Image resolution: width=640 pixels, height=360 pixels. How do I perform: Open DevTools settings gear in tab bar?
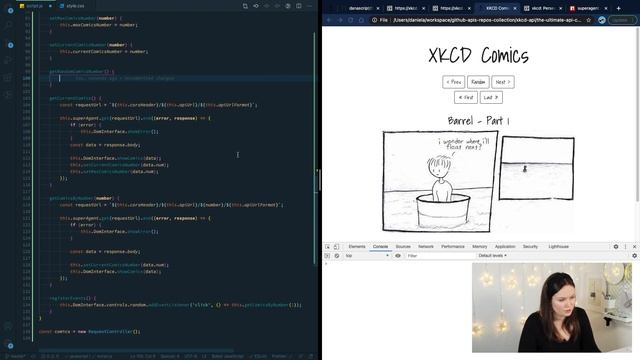tap(616, 247)
